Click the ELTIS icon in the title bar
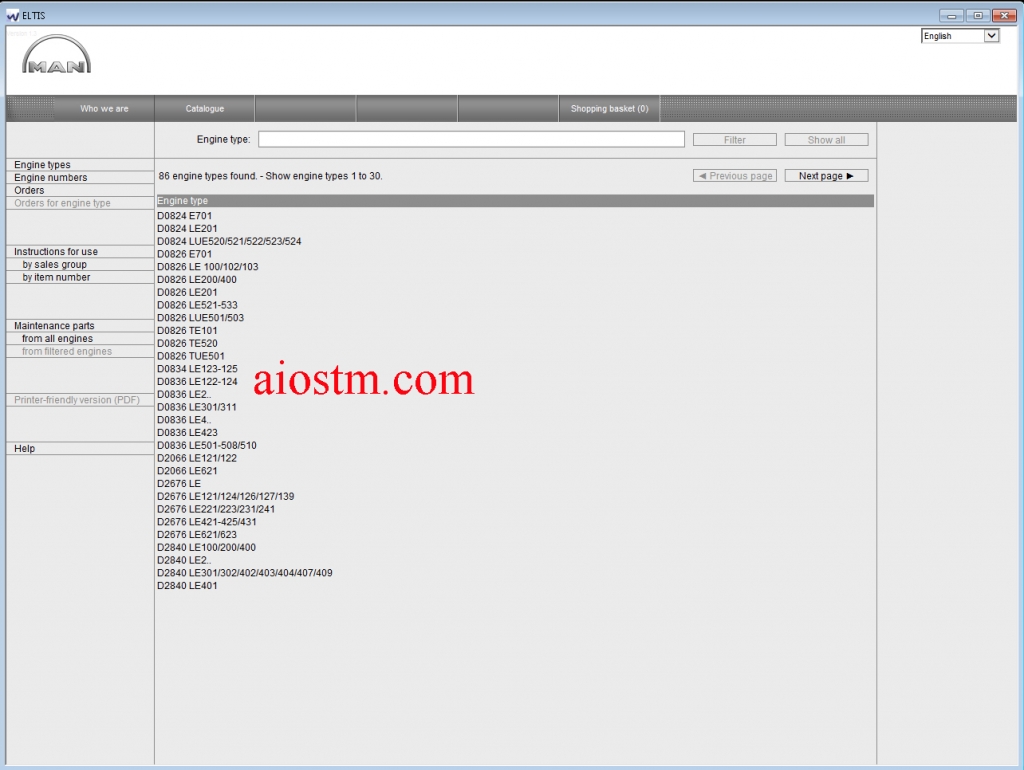The height and width of the screenshot is (770, 1024). click(11, 14)
